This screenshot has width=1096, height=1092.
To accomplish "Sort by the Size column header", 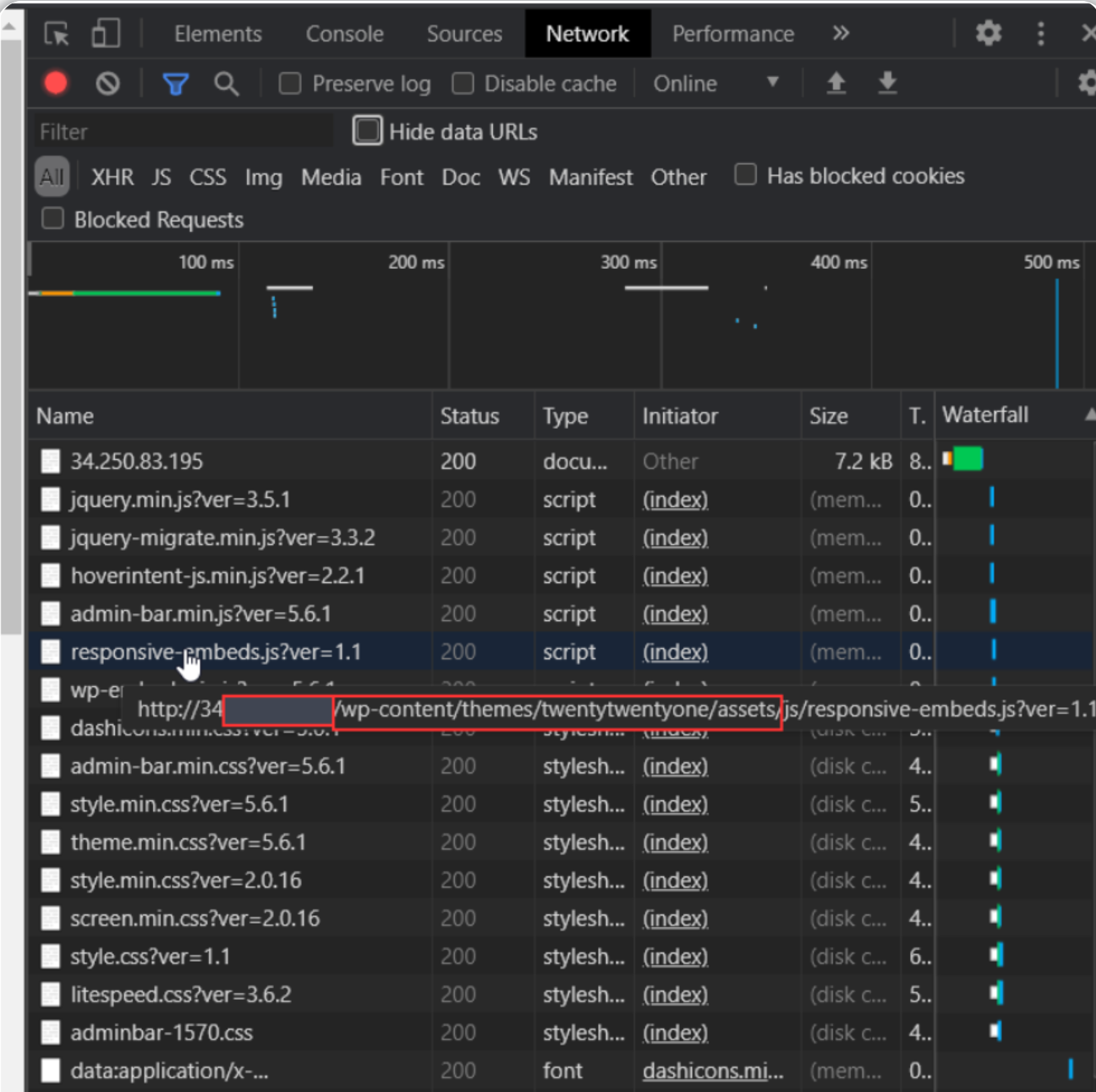I will click(x=851, y=415).
